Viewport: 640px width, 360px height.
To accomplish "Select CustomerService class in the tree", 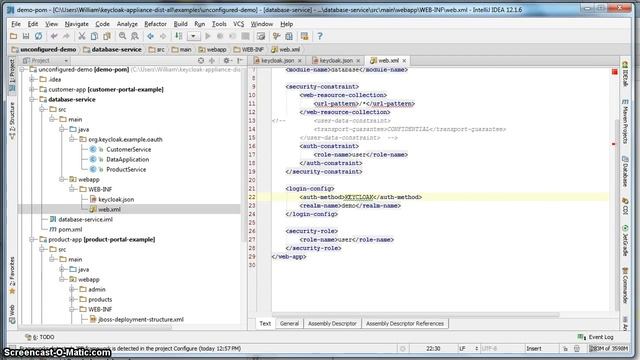I will [x=129, y=149].
